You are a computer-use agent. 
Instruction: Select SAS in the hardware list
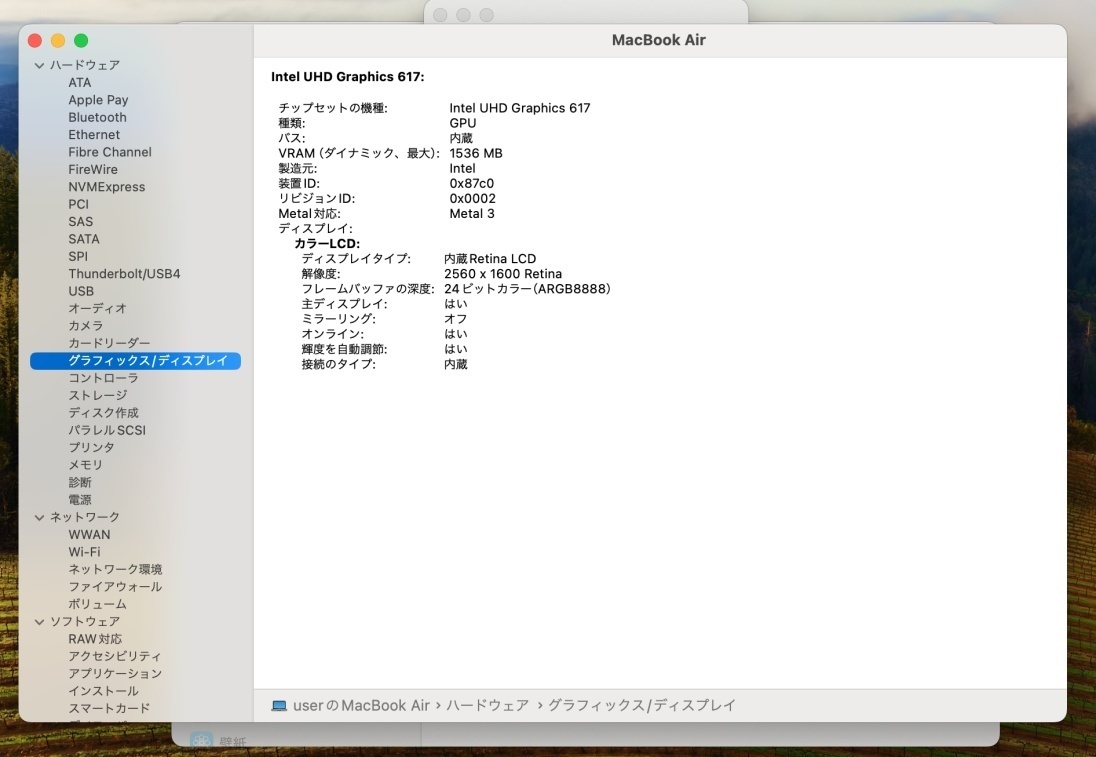click(x=80, y=222)
